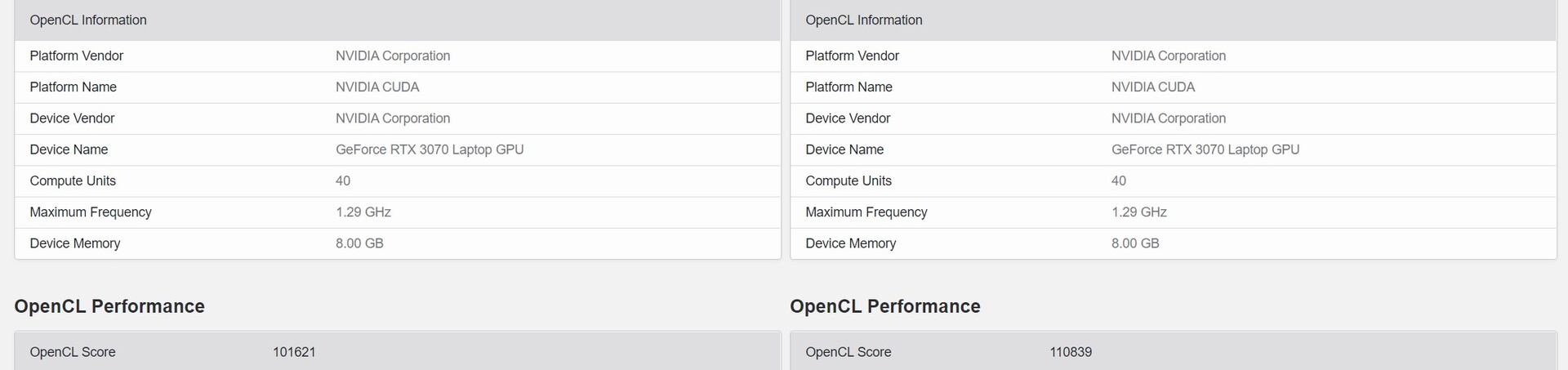Click 8.00 GB value in left table

coord(359,243)
